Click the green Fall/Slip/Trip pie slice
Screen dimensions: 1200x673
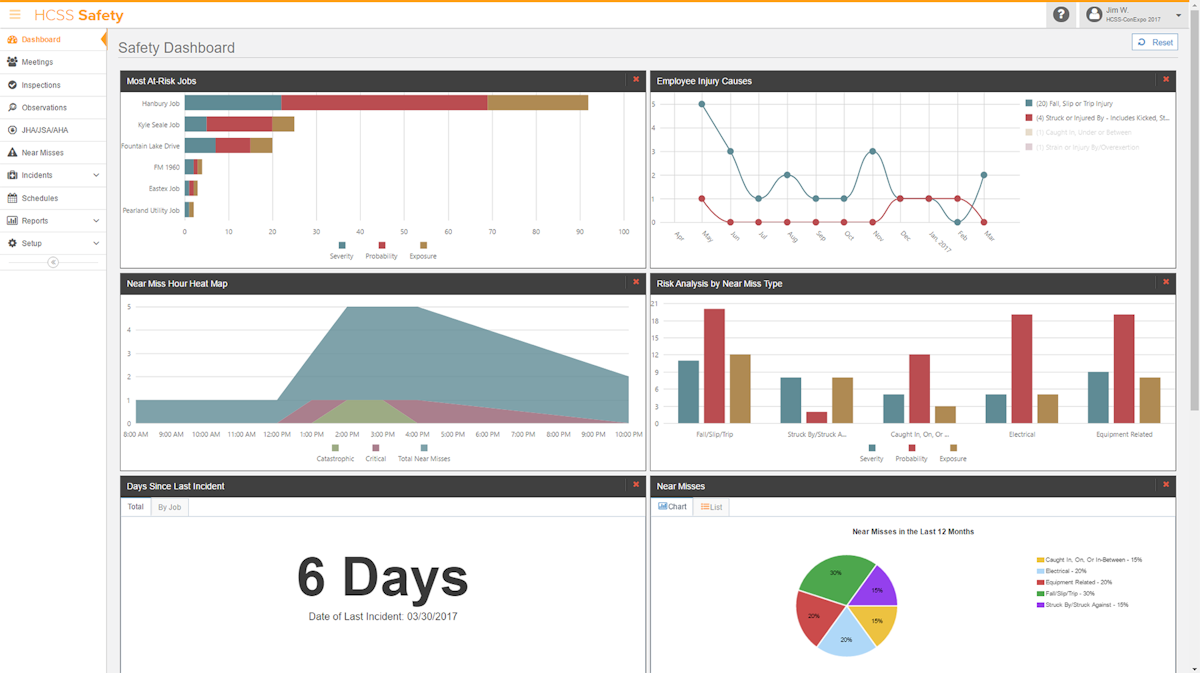pos(830,578)
